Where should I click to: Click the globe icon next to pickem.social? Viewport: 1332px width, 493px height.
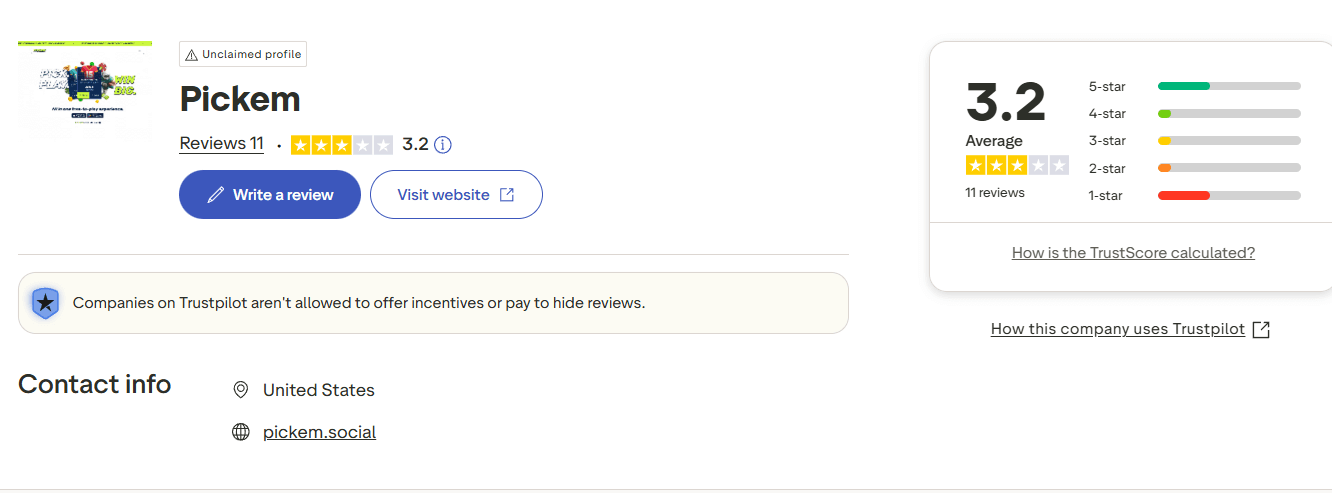click(x=240, y=432)
